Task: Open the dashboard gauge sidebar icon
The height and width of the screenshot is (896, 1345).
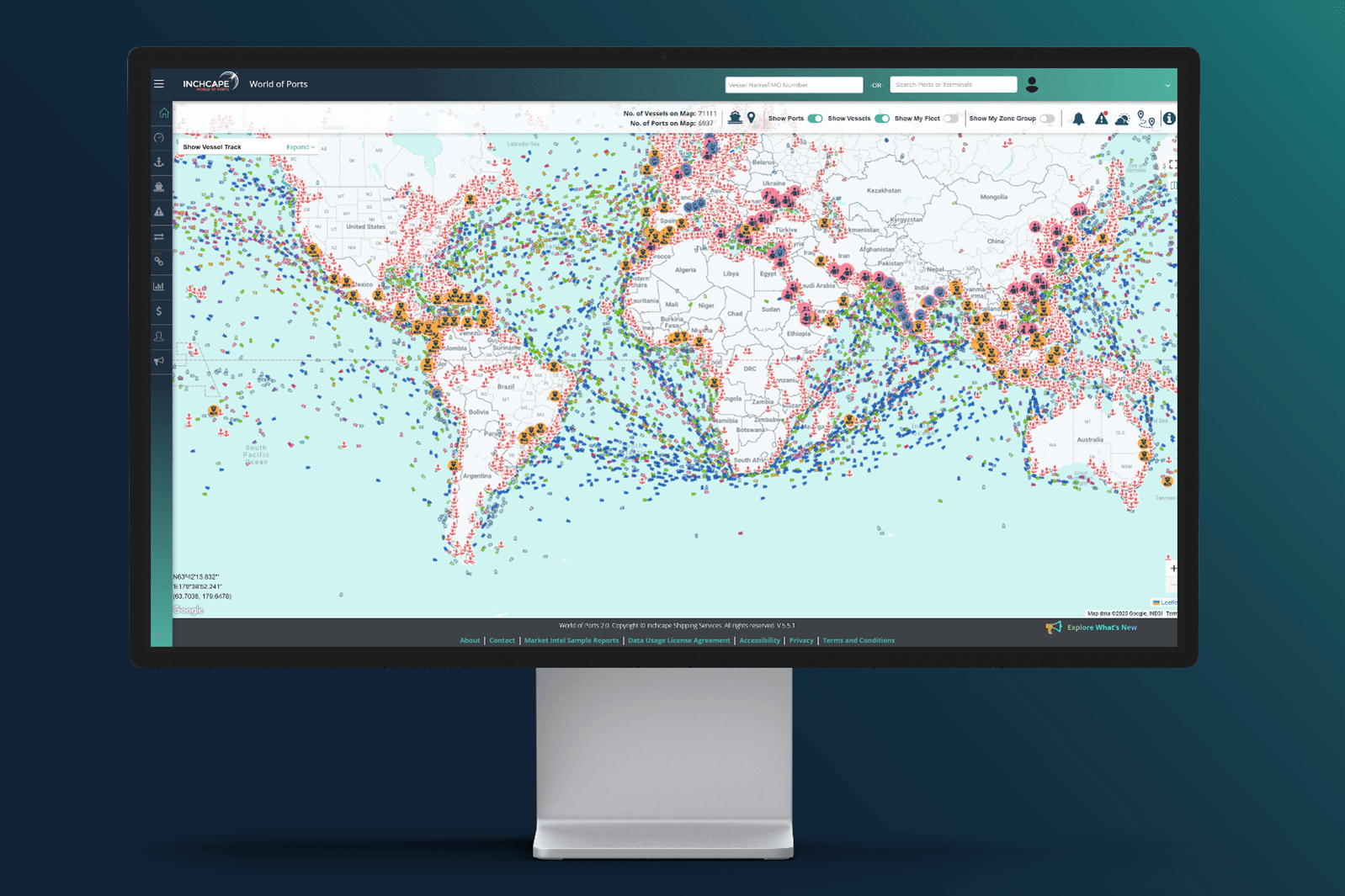Action: pyautogui.click(x=159, y=138)
